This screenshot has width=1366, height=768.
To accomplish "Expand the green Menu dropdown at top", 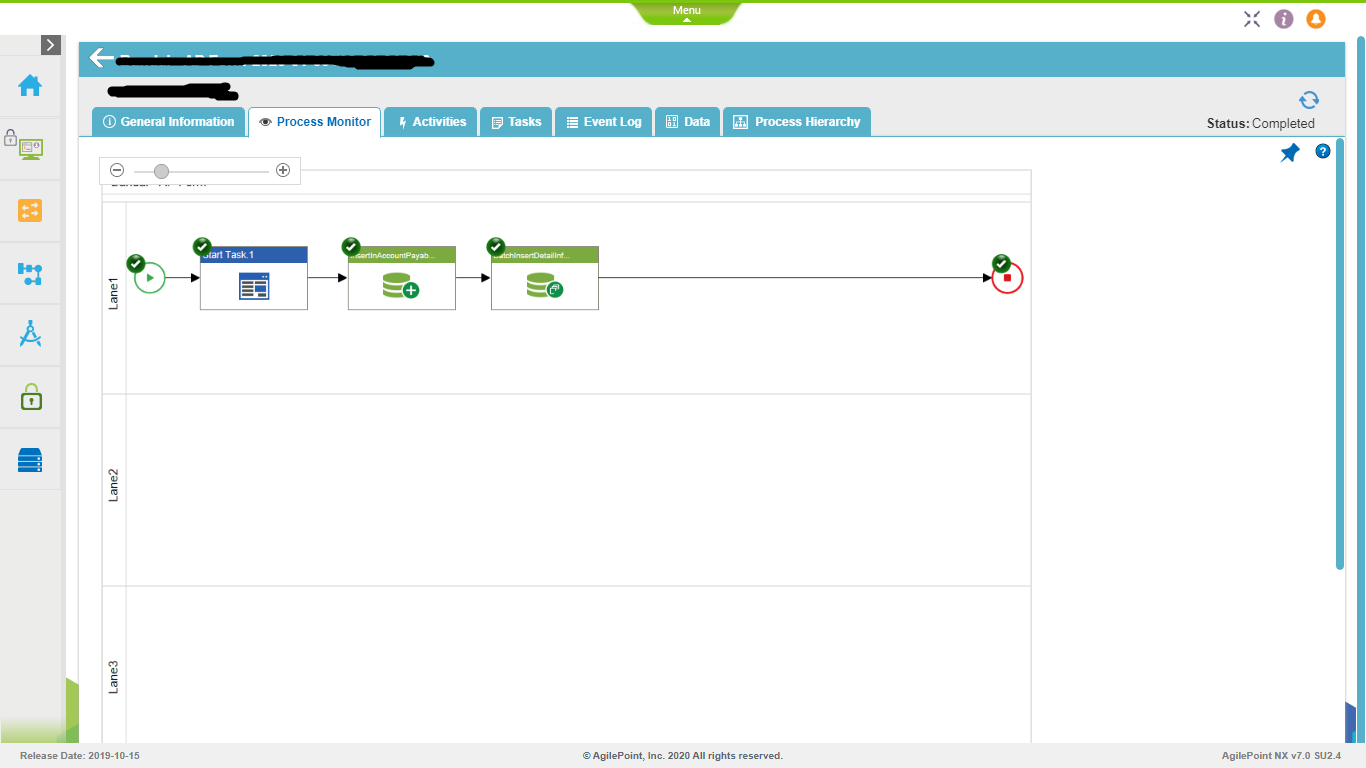I will [x=686, y=12].
